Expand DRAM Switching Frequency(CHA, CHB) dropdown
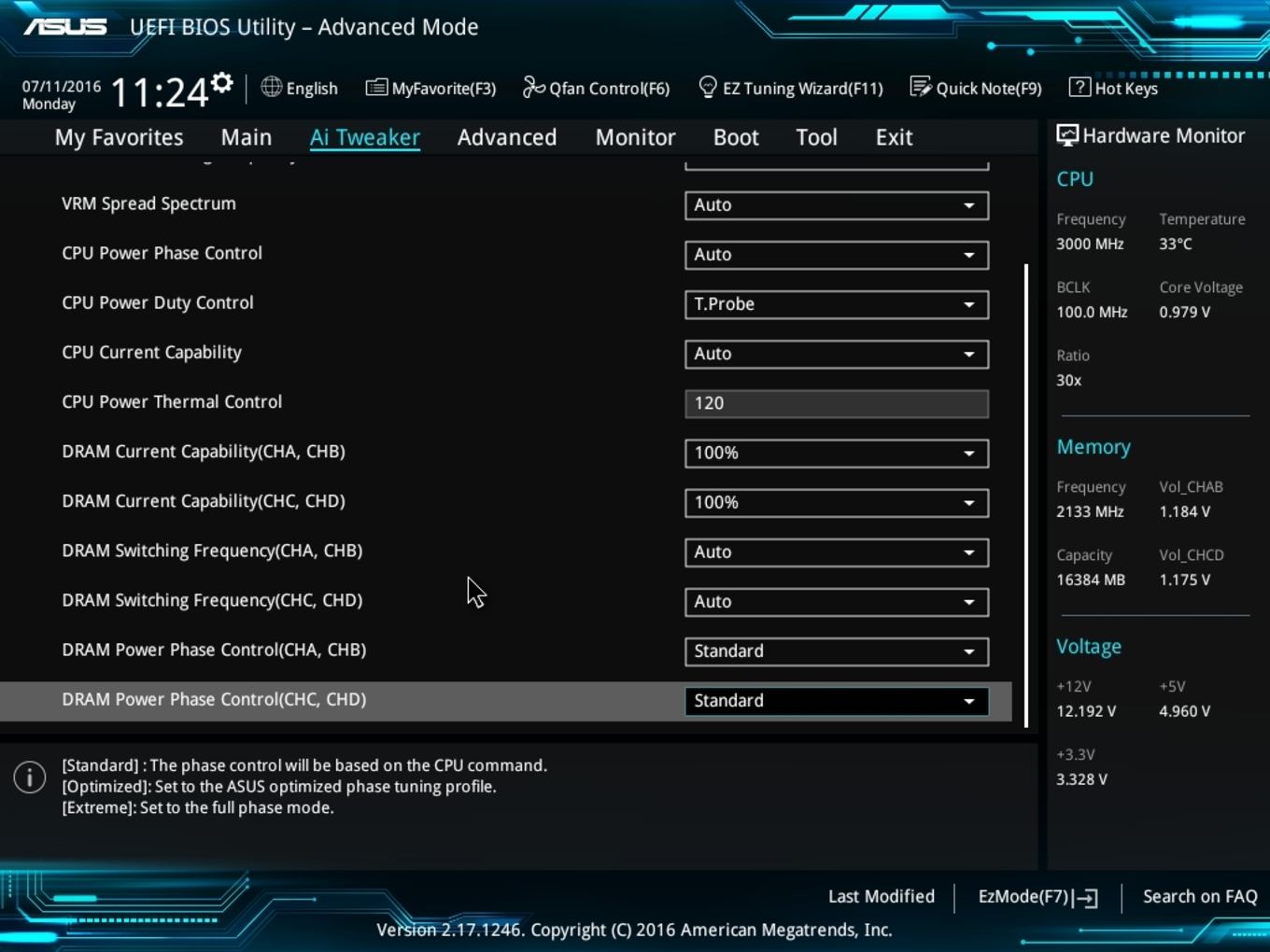 point(837,552)
